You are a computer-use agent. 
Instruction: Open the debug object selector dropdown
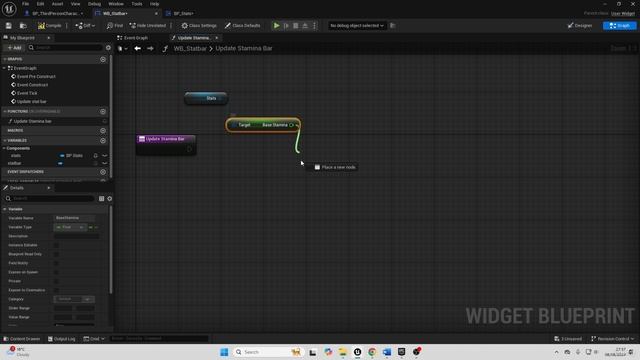[357, 26]
